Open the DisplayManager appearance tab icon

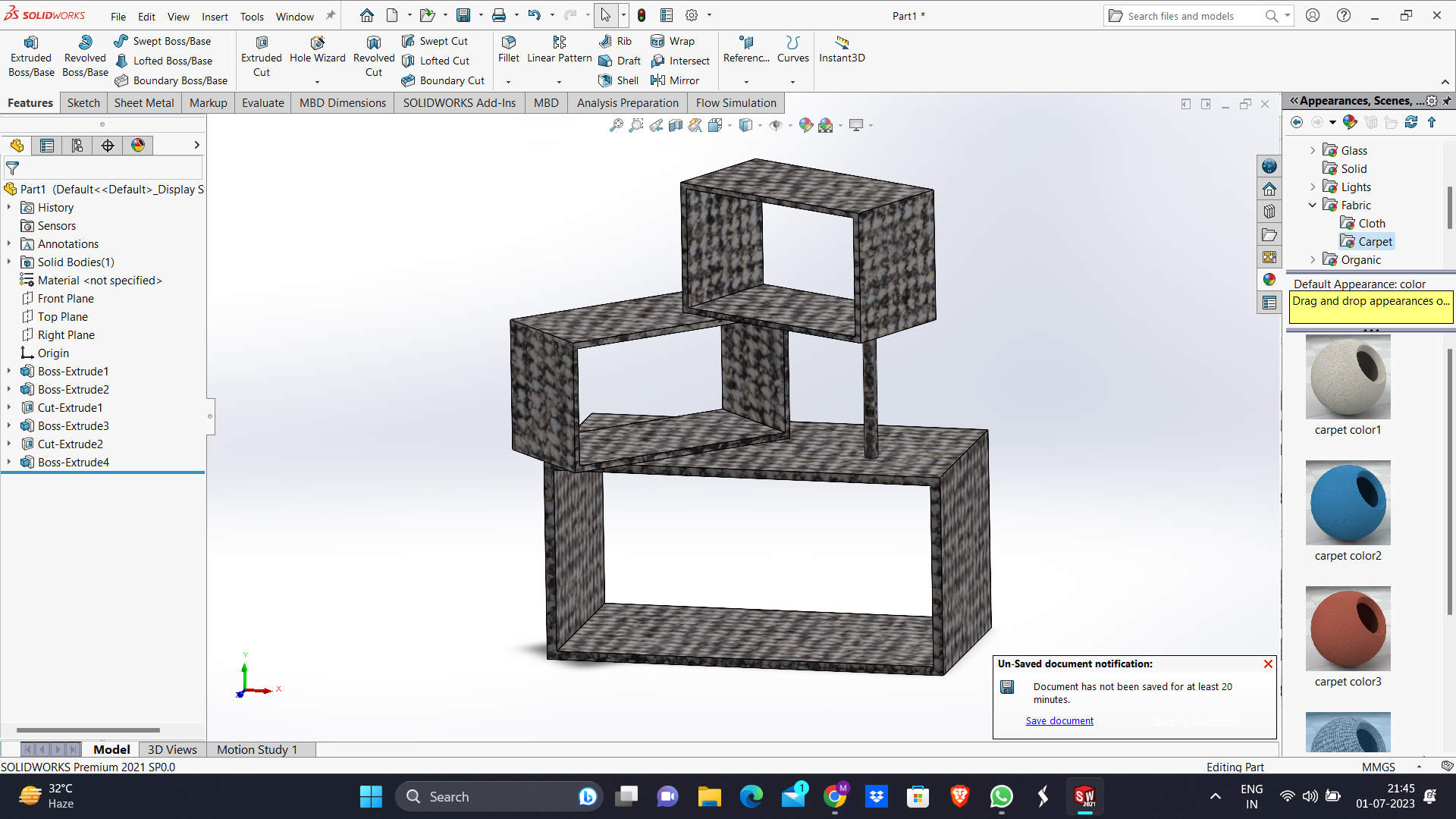coord(138,146)
